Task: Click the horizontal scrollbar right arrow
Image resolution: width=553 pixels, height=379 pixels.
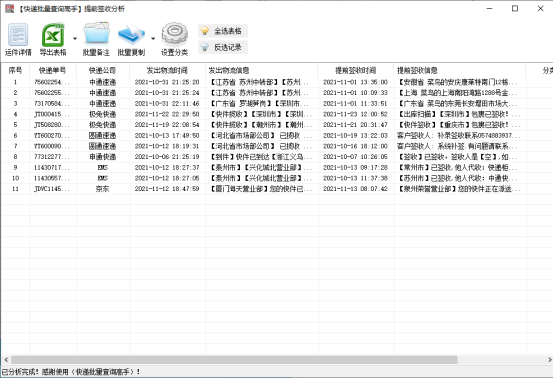Action: 549,360
